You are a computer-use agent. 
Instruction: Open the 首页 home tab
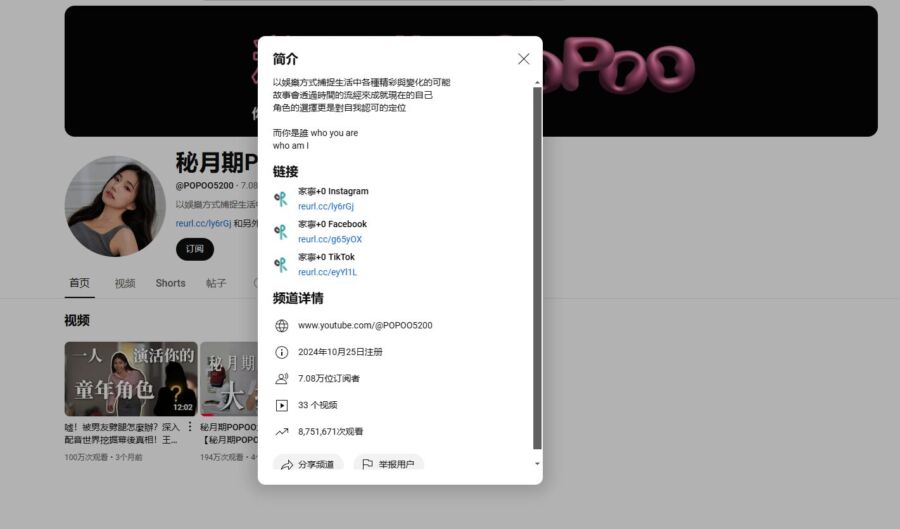point(79,283)
